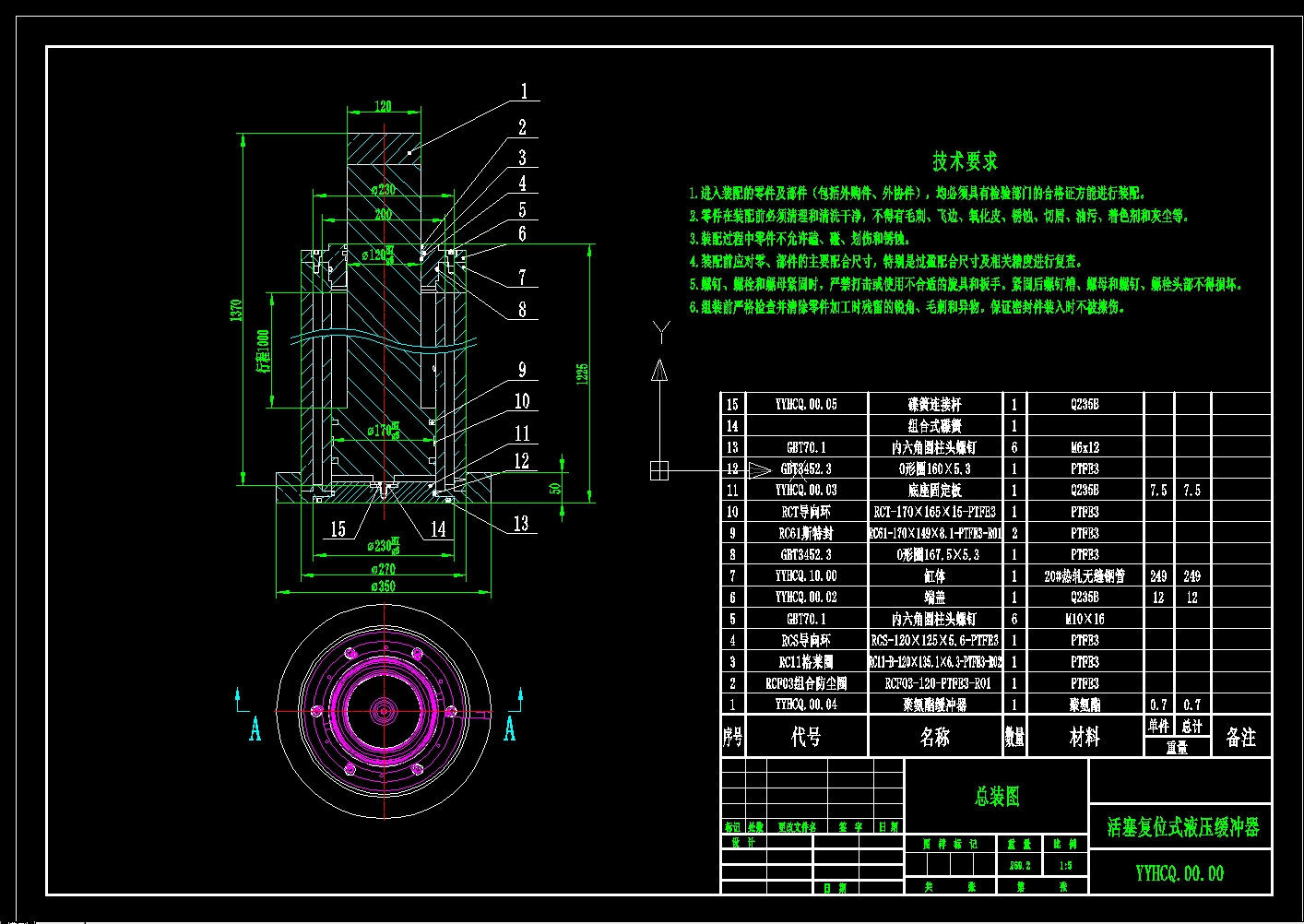Click the RCT-170×165×15-PTFE3 cell
1304x924 pixels.
[x=934, y=512]
